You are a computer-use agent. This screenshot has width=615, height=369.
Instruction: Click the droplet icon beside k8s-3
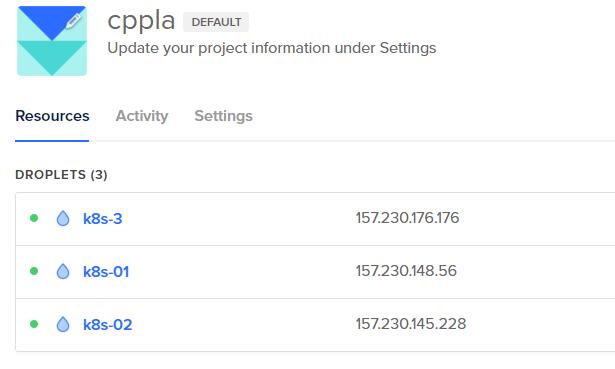point(63,218)
